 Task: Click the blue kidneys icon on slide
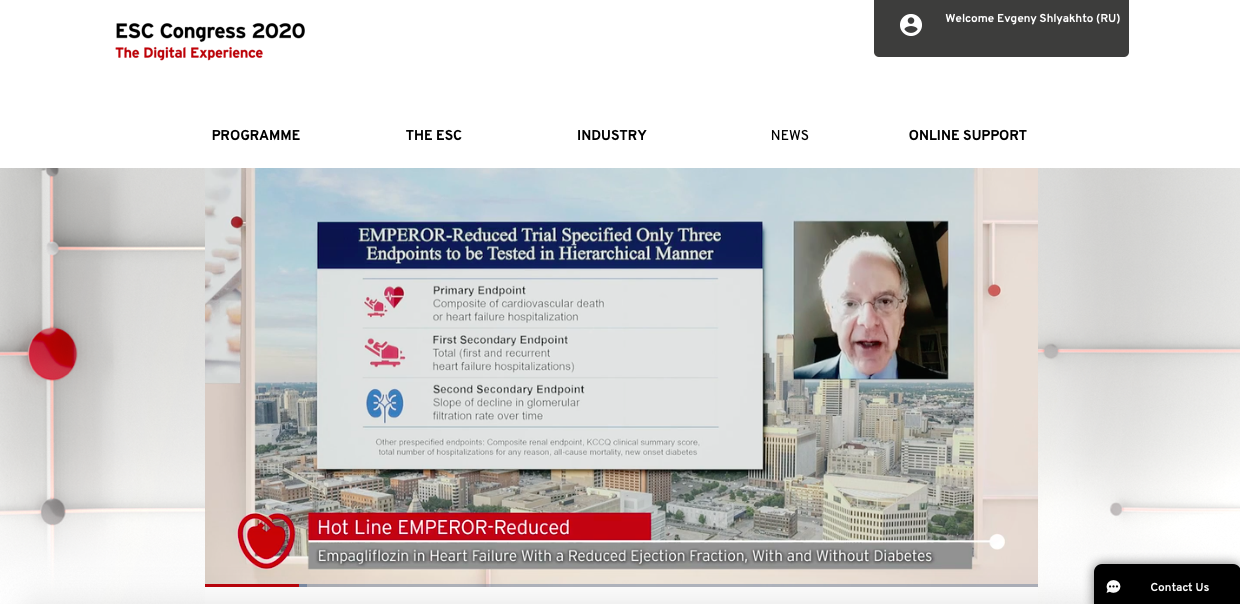384,403
